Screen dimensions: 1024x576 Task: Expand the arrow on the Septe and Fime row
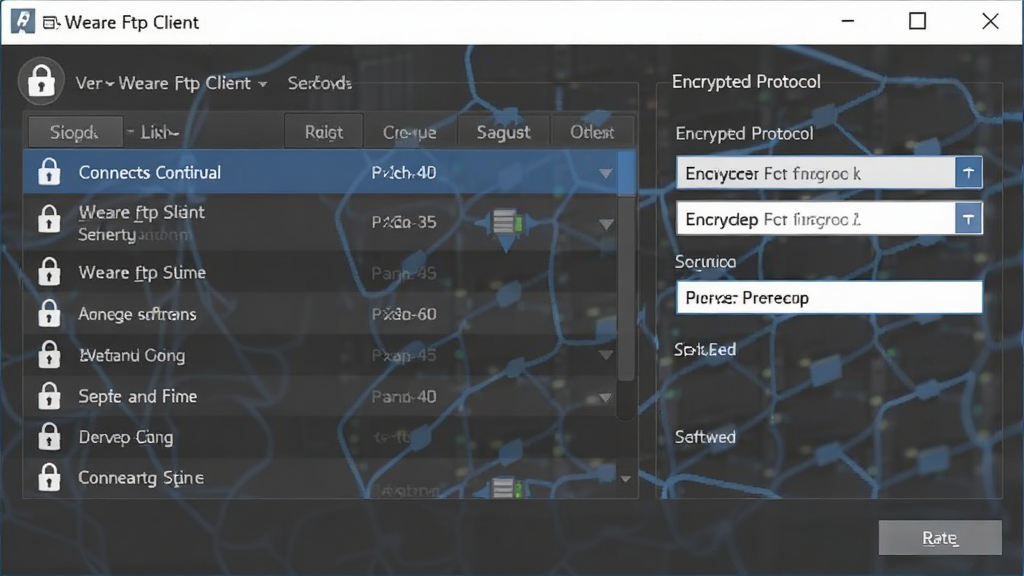(x=605, y=397)
